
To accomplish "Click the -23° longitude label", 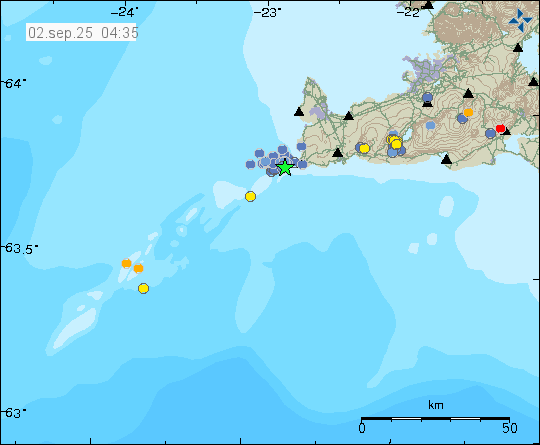I will tap(267, 13).
